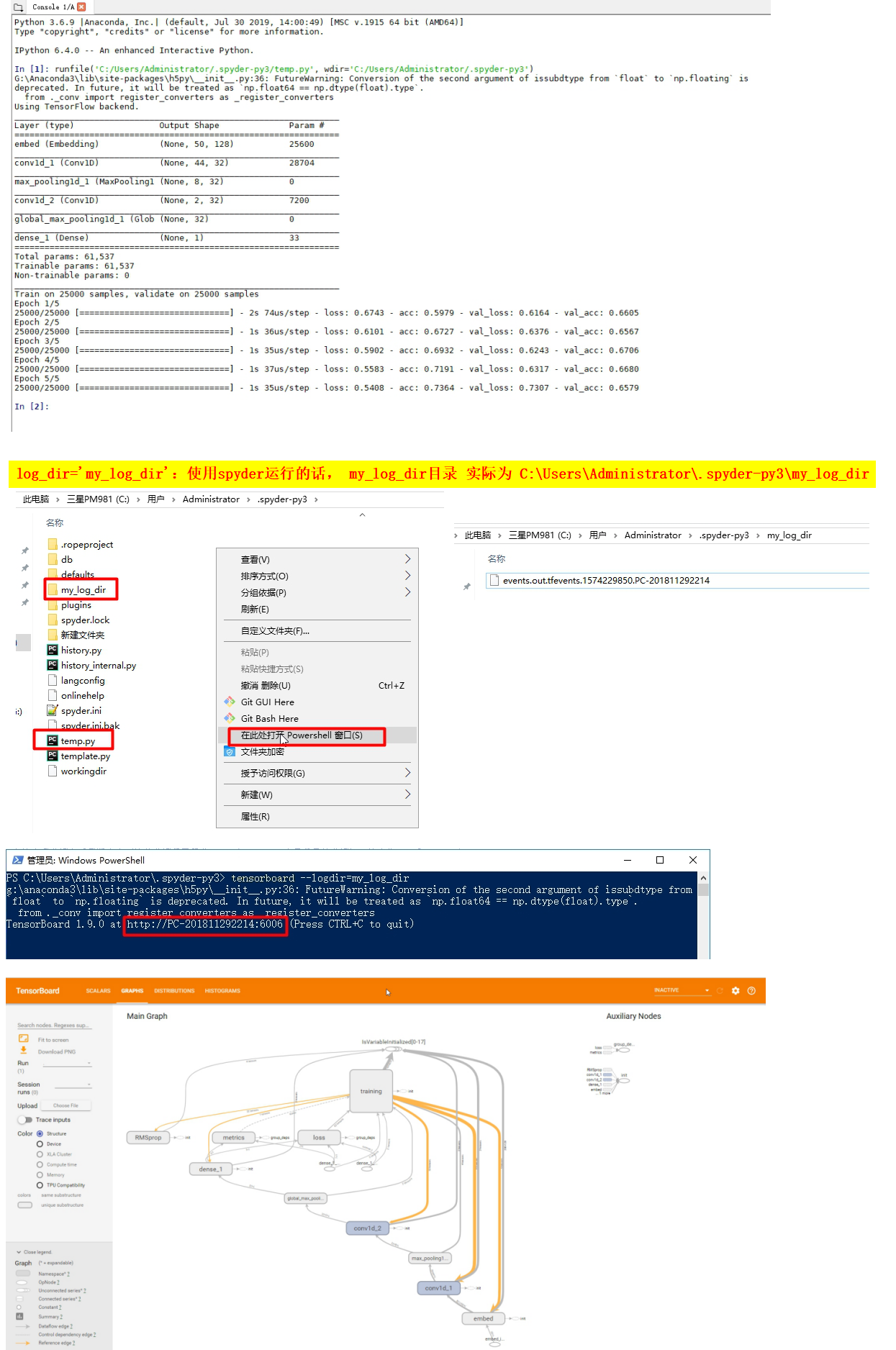This screenshot has width=896, height=1350.
Task: Click the Choose File upload button
Action: 65,1105
